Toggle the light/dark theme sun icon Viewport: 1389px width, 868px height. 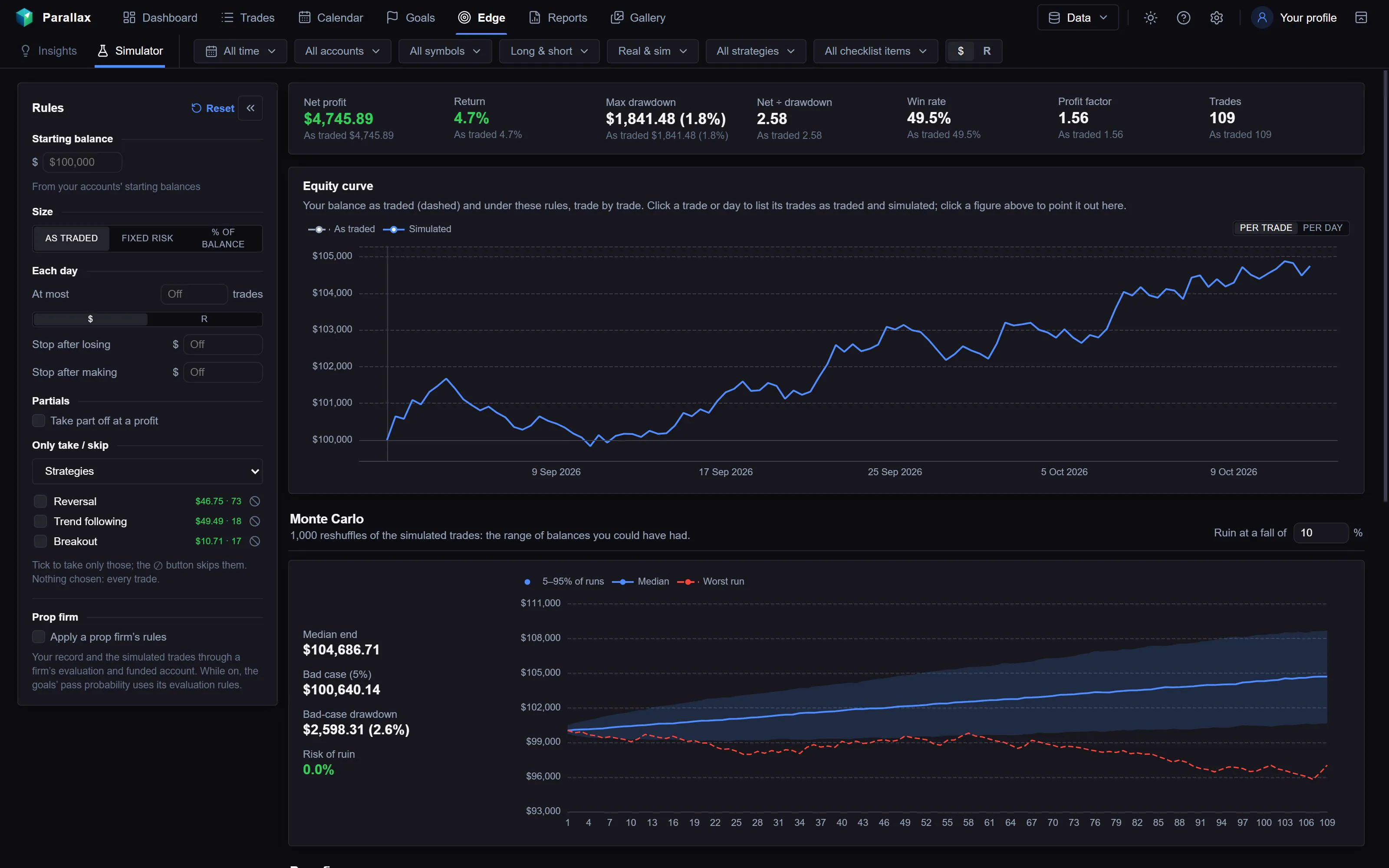tap(1150, 18)
